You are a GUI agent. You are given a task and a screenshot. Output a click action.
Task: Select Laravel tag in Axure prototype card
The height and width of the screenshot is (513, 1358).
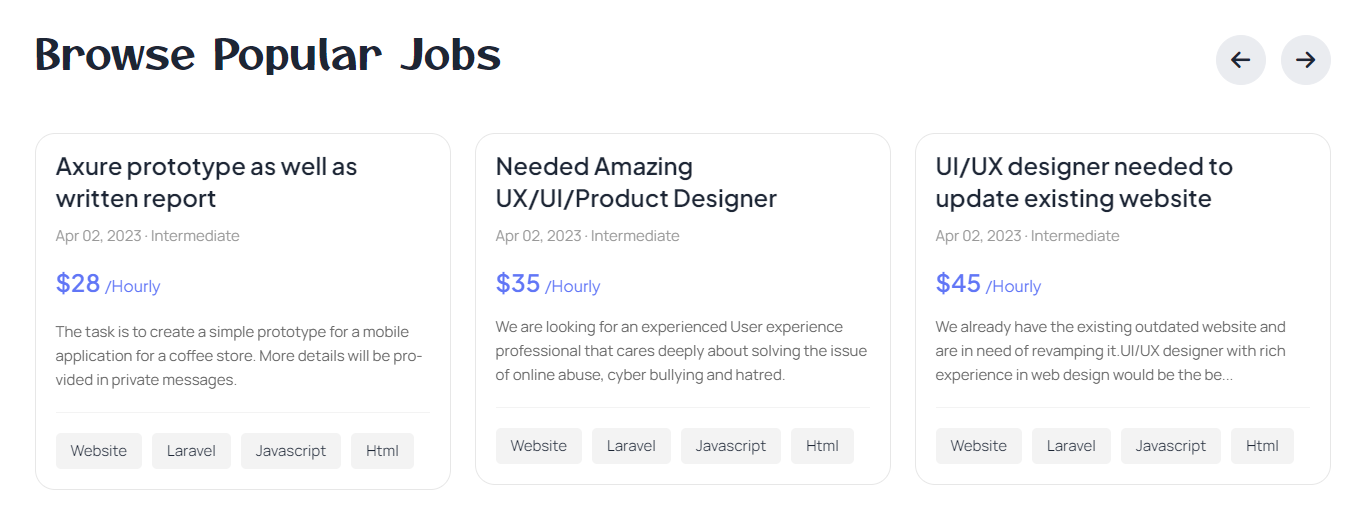[x=191, y=451]
